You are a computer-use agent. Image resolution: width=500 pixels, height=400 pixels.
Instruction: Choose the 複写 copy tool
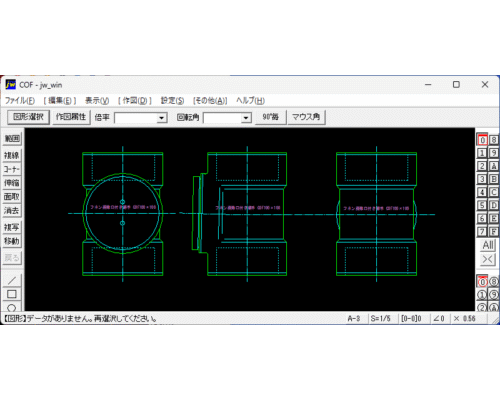click(x=12, y=227)
